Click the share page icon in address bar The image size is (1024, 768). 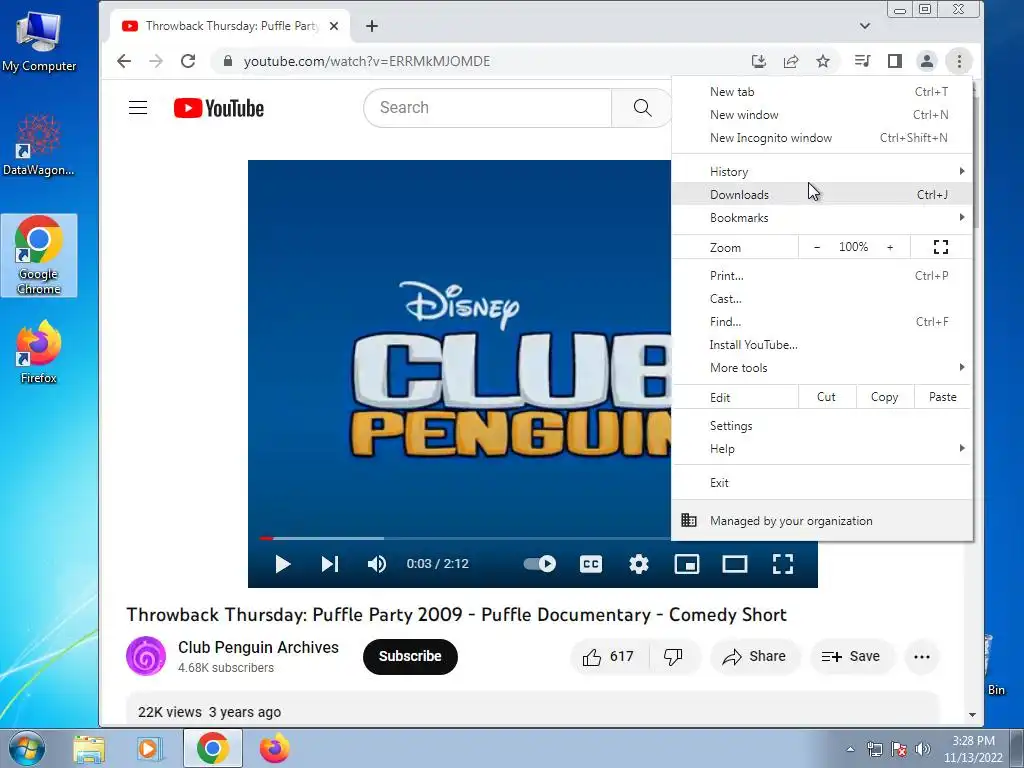791,61
